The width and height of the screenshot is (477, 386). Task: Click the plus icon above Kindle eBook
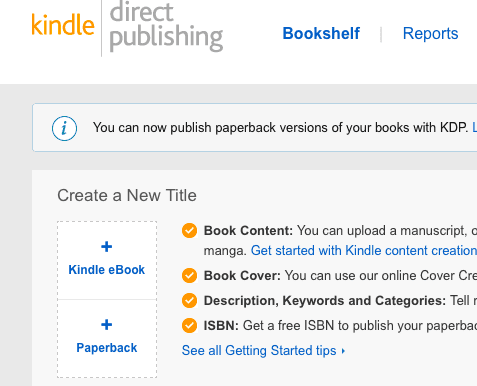click(107, 247)
